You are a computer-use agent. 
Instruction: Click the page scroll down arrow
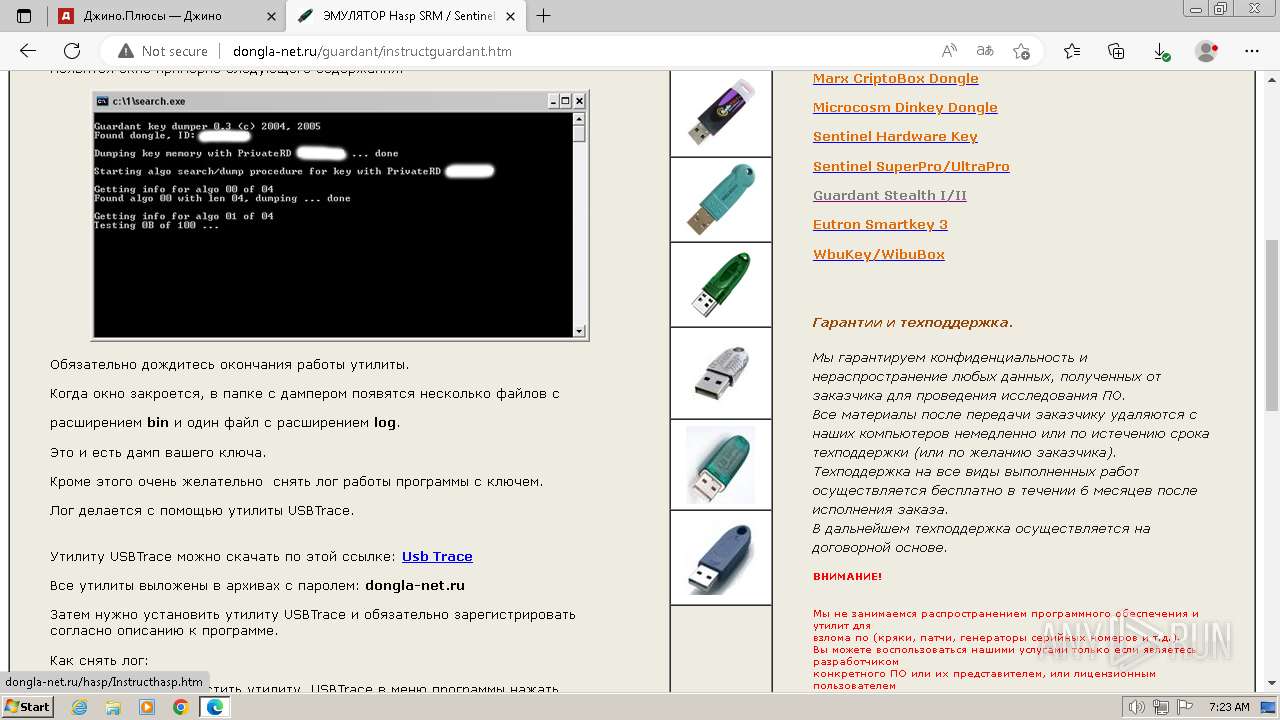pos(1272,684)
